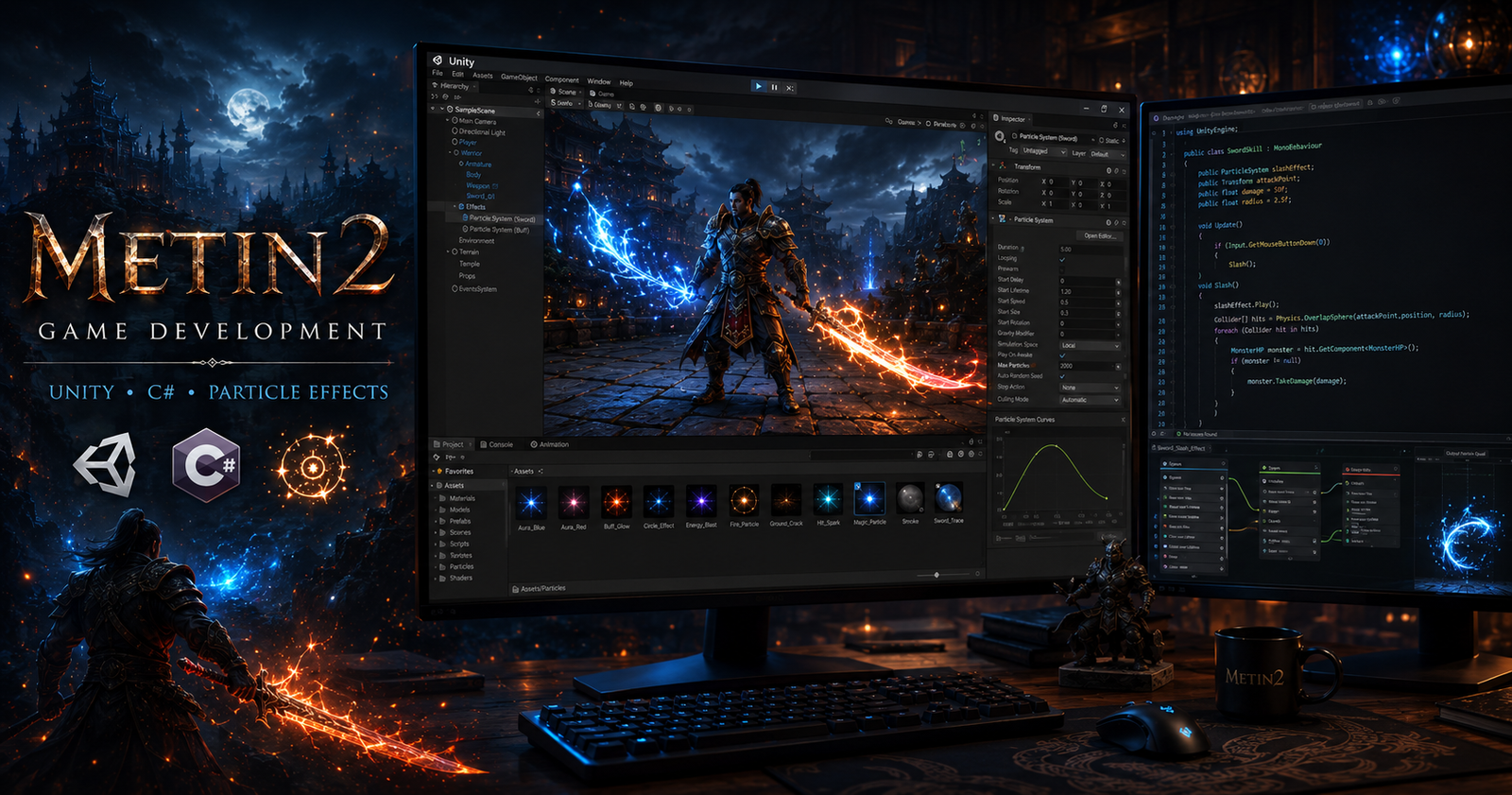Toggle the Auto Random Seed checkbox
This screenshot has width=1512, height=795.
pos(1062,376)
